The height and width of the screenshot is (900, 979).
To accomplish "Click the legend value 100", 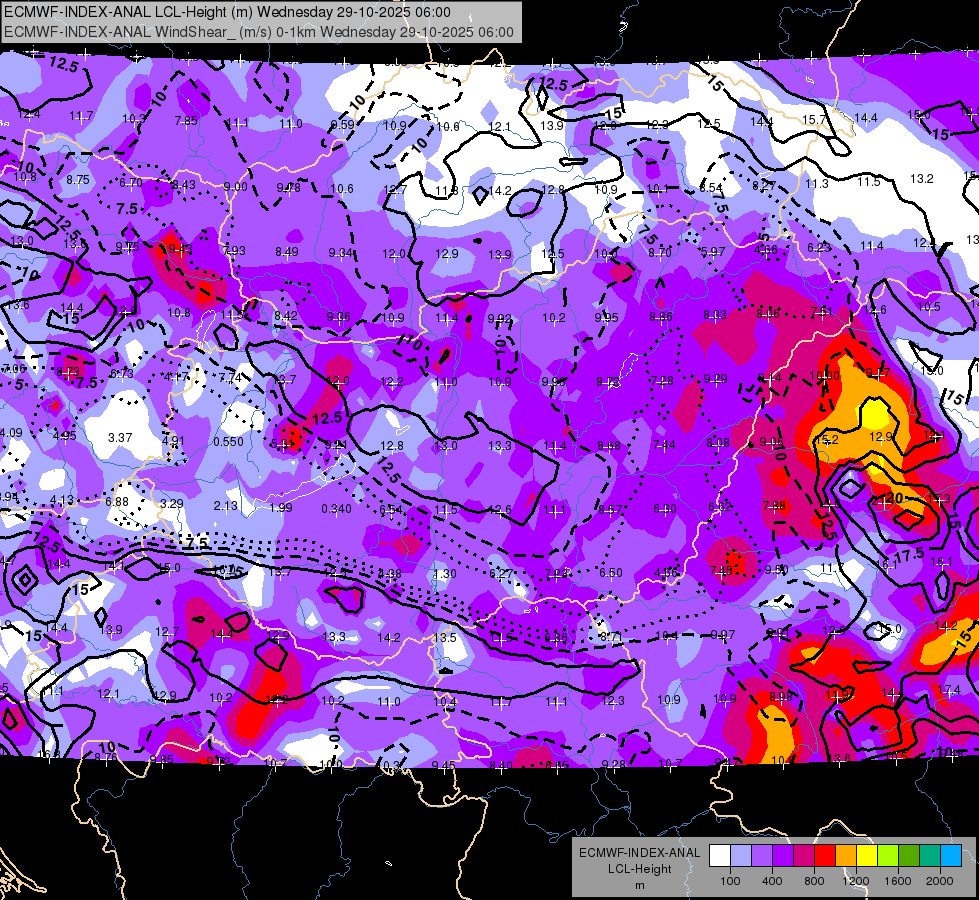I will click(730, 881).
